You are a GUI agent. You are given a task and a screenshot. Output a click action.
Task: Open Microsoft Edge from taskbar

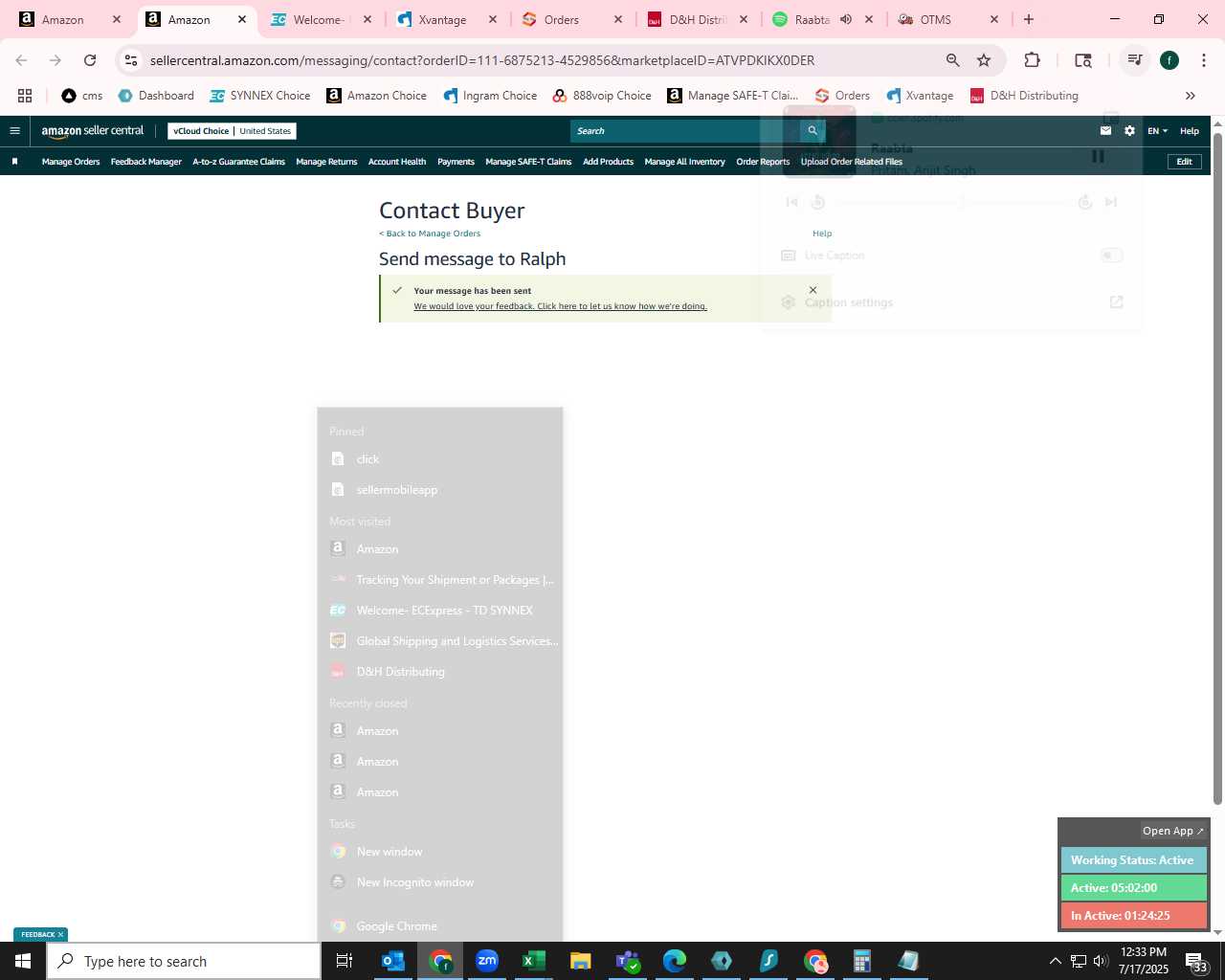coord(675,961)
